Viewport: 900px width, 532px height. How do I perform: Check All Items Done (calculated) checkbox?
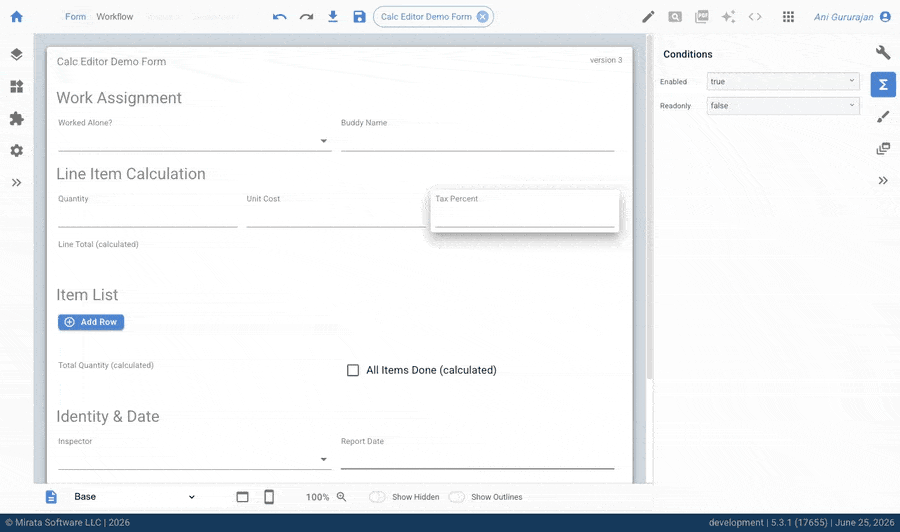point(353,370)
